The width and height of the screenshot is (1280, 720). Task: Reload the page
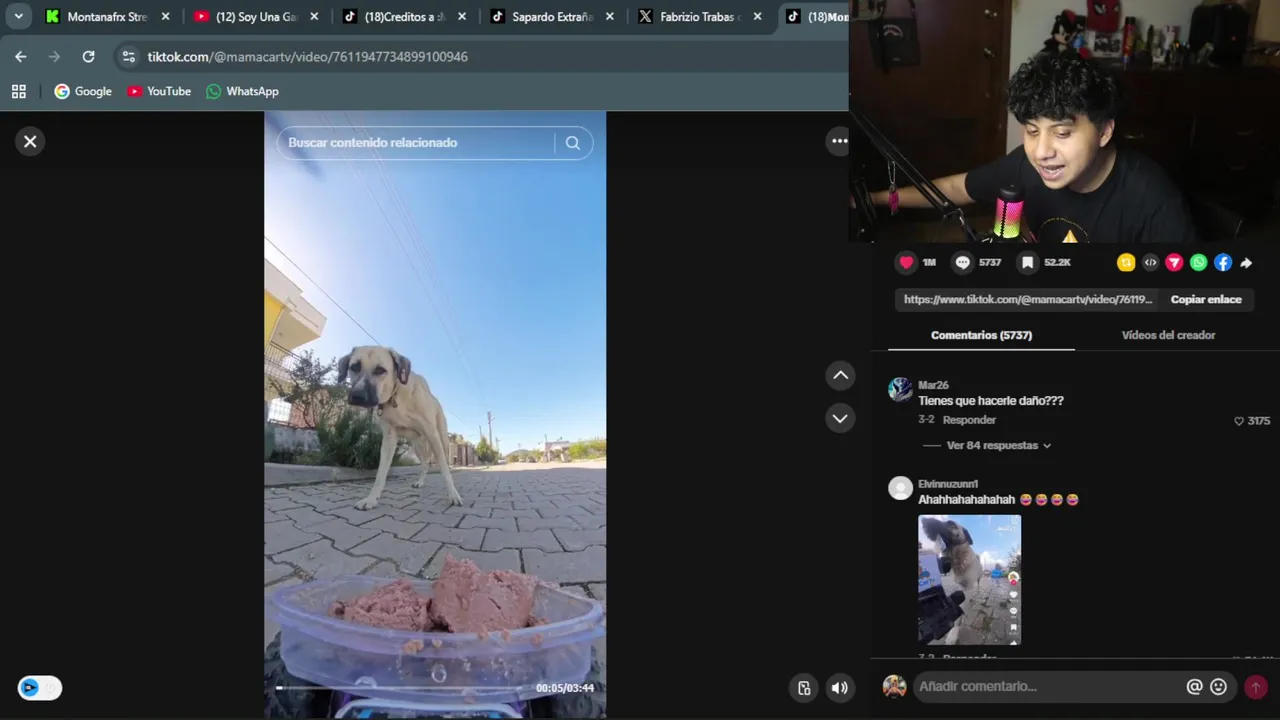click(88, 57)
